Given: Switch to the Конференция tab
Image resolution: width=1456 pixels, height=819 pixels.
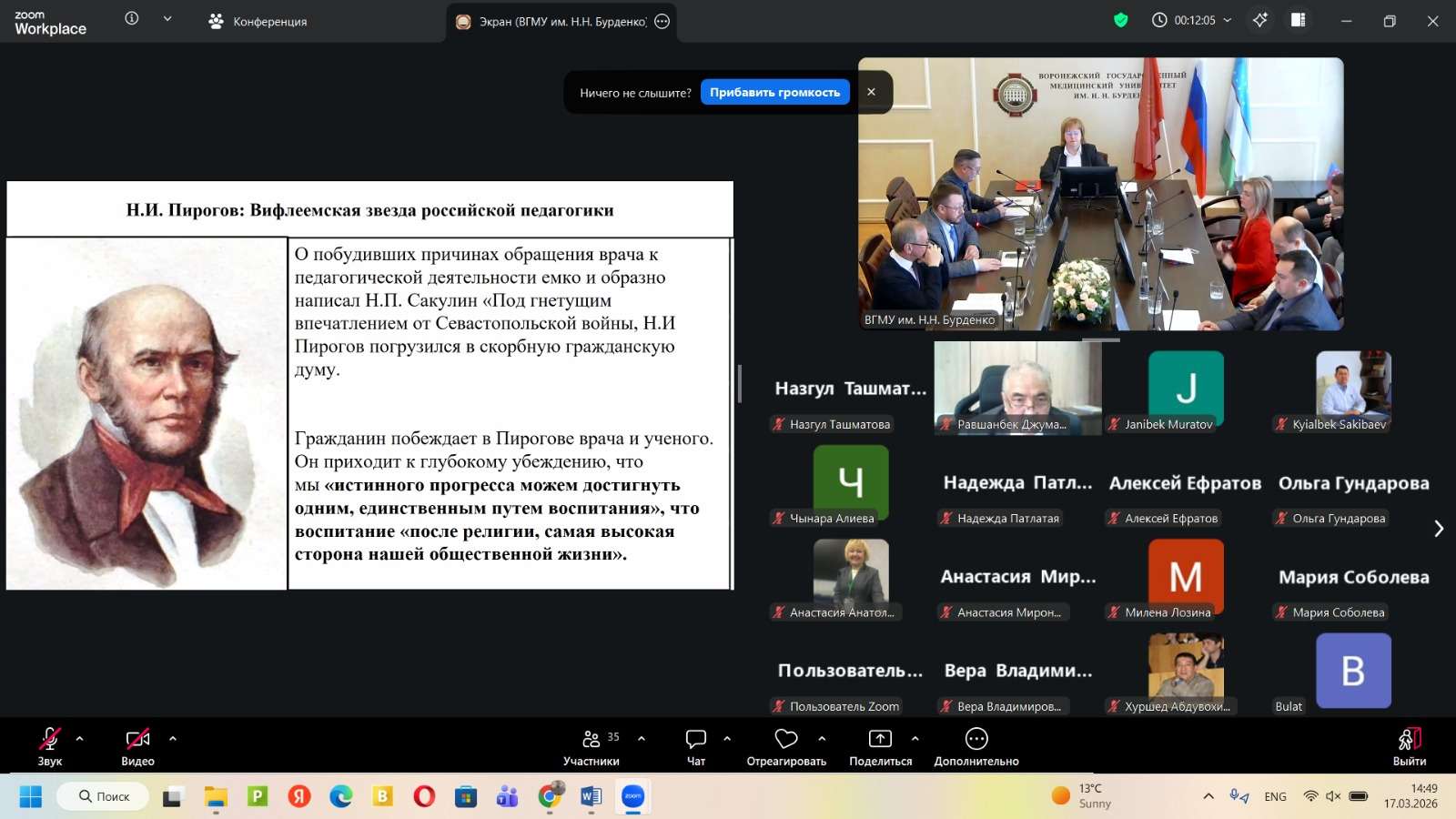Looking at the screenshot, I should click(x=258, y=21).
